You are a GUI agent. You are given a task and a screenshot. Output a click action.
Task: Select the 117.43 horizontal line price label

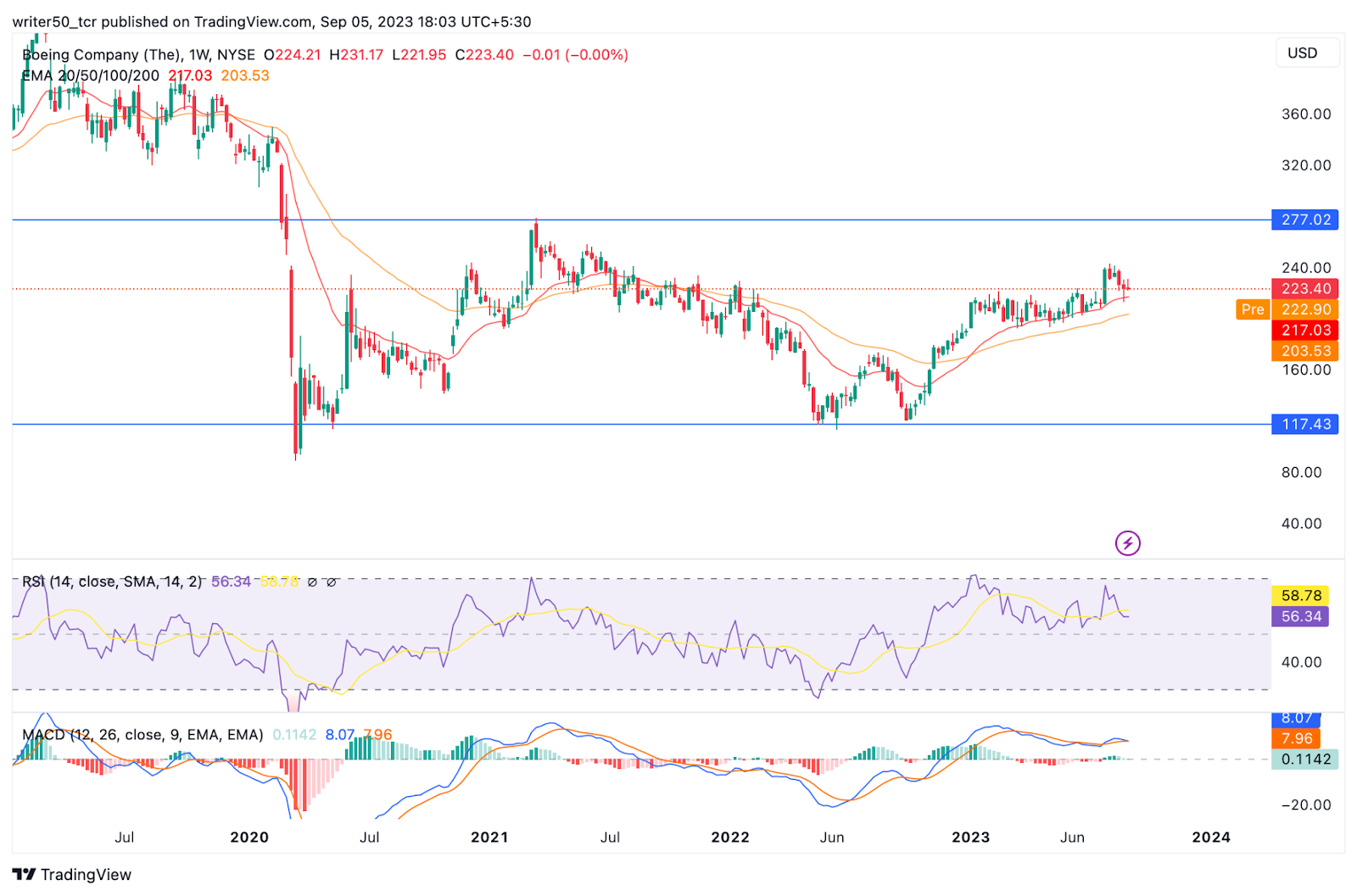1304,424
